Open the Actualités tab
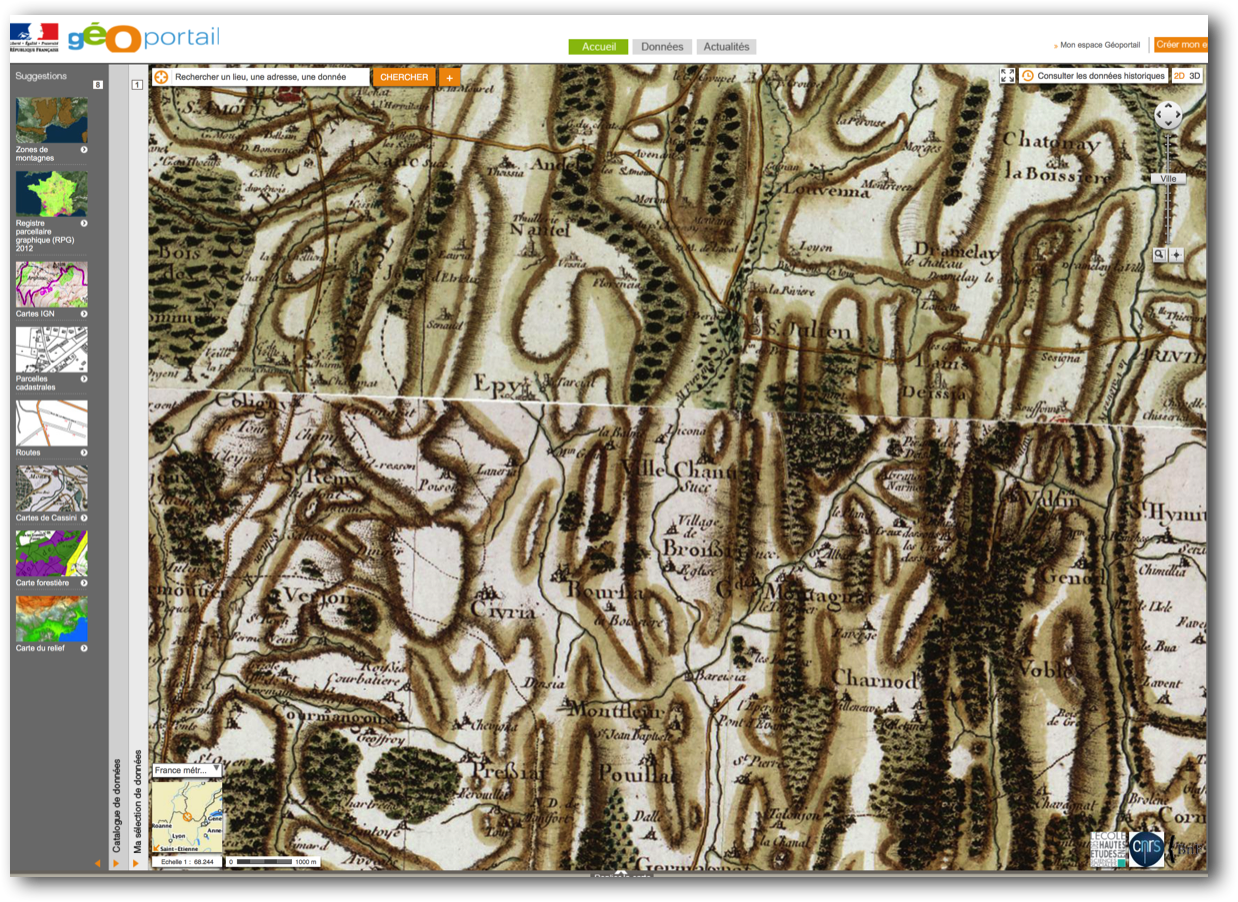Screen dimensions: 1238x902 [x=726, y=47]
